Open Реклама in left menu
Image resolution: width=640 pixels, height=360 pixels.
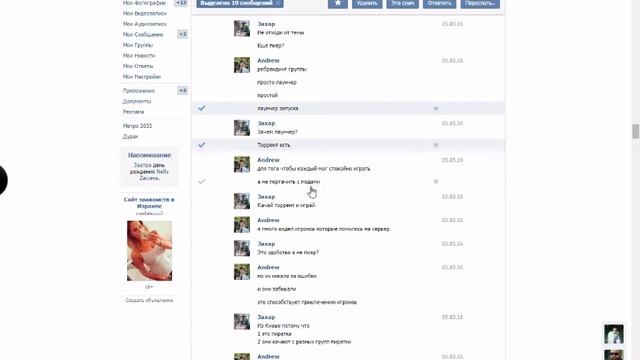tap(133, 112)
